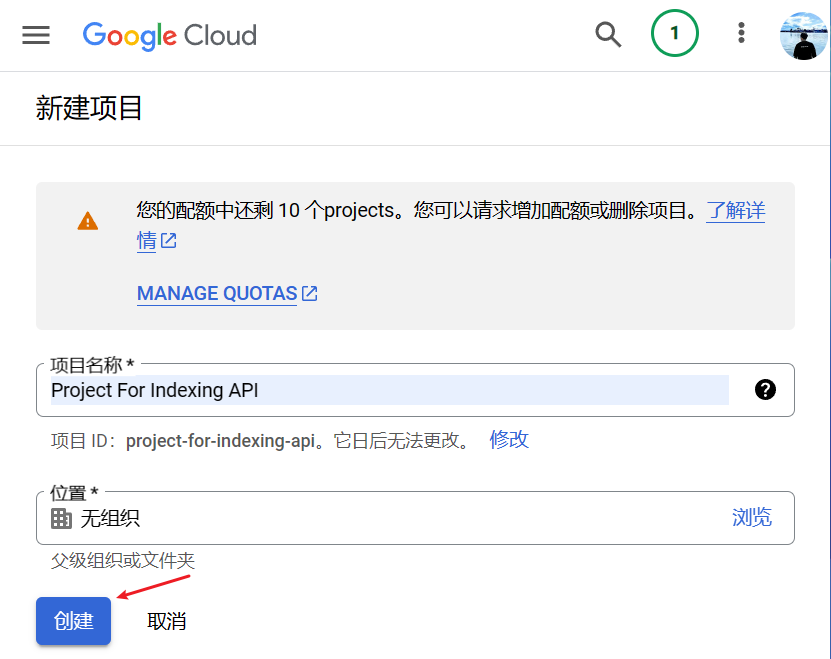The image size is (831, 659).
Task: Open search with the magnifier icon
Action: tap(608, 34)
